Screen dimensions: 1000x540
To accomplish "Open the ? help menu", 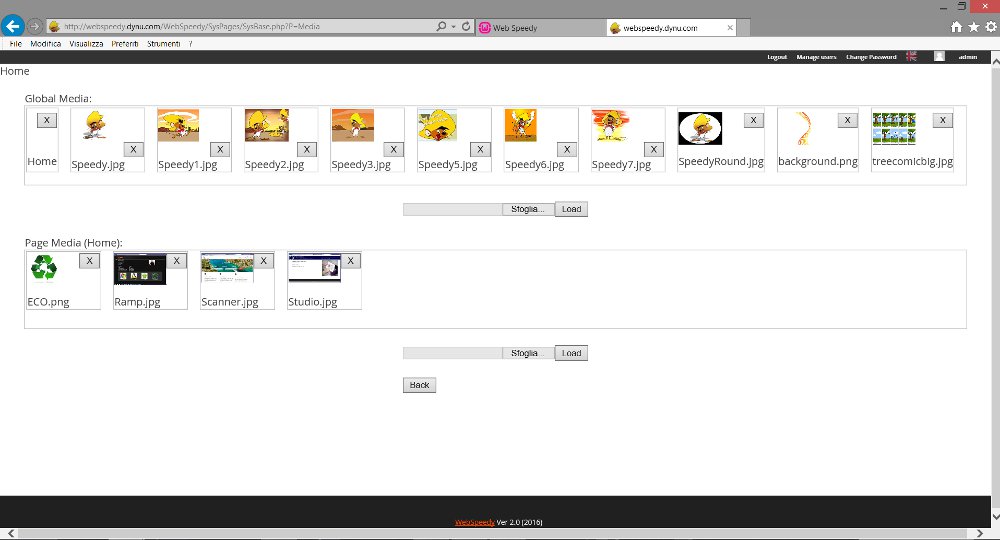I will coord(190,44).
